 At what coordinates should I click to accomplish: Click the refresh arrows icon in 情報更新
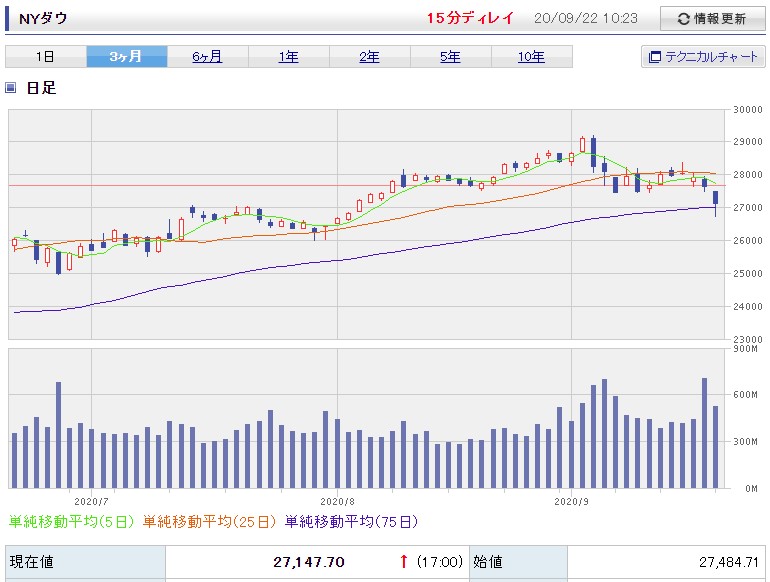683,19
